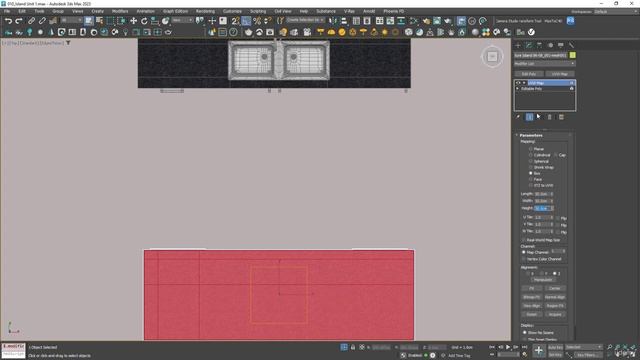Choose the Select and Move tool
The width and height of the screenshot is (640, 360).
[x=133, y=21]
